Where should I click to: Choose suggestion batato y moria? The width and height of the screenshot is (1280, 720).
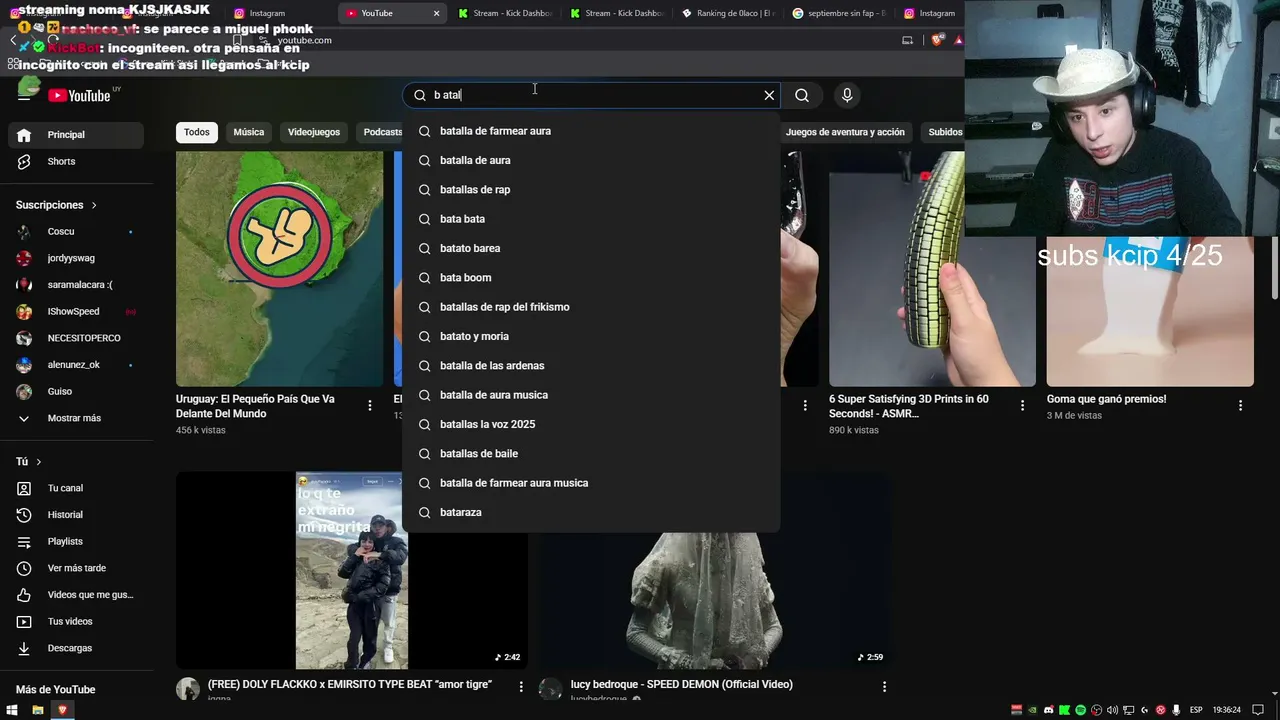[x=591, y=336]
